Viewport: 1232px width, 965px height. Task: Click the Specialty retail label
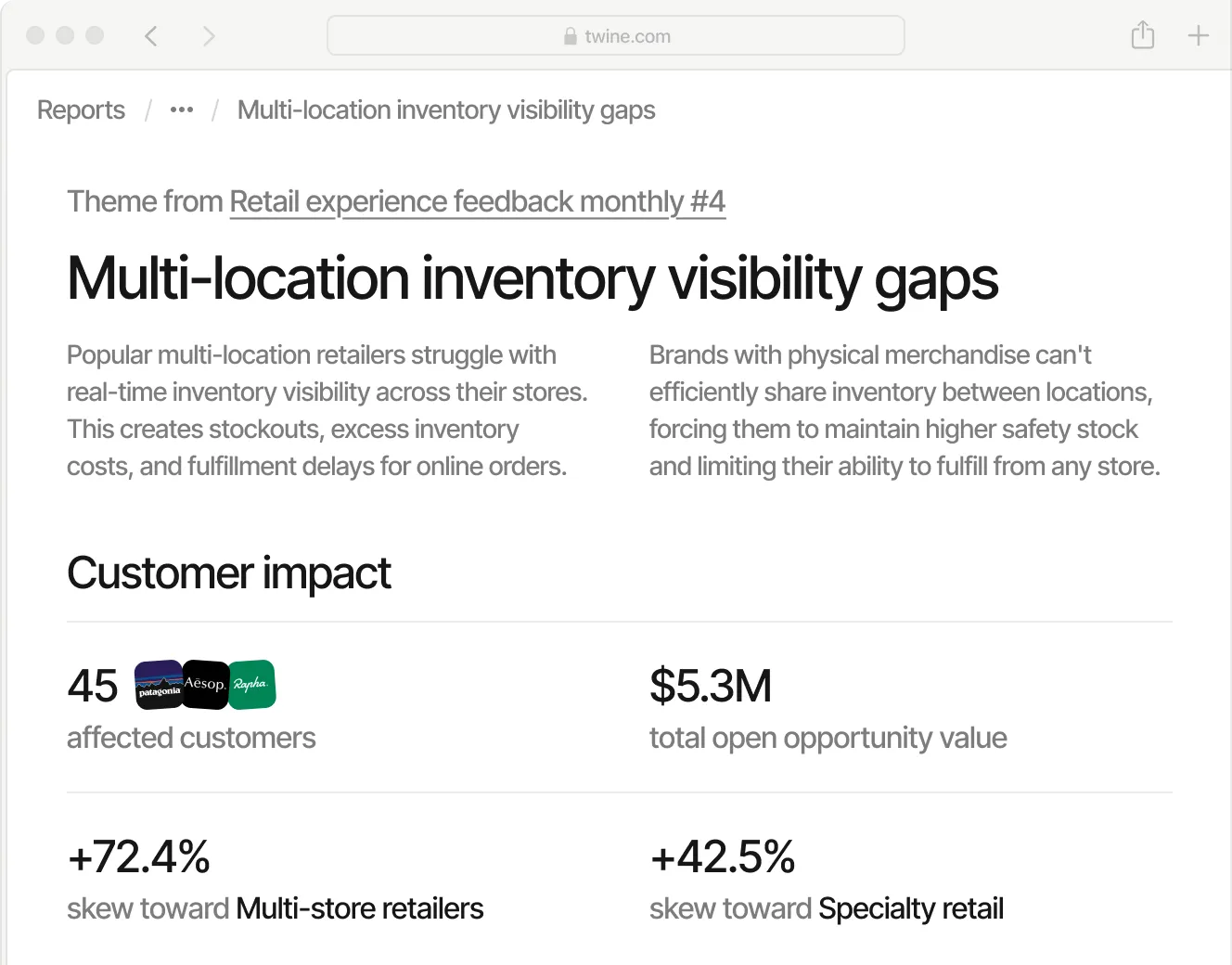[x=910, y=908]
